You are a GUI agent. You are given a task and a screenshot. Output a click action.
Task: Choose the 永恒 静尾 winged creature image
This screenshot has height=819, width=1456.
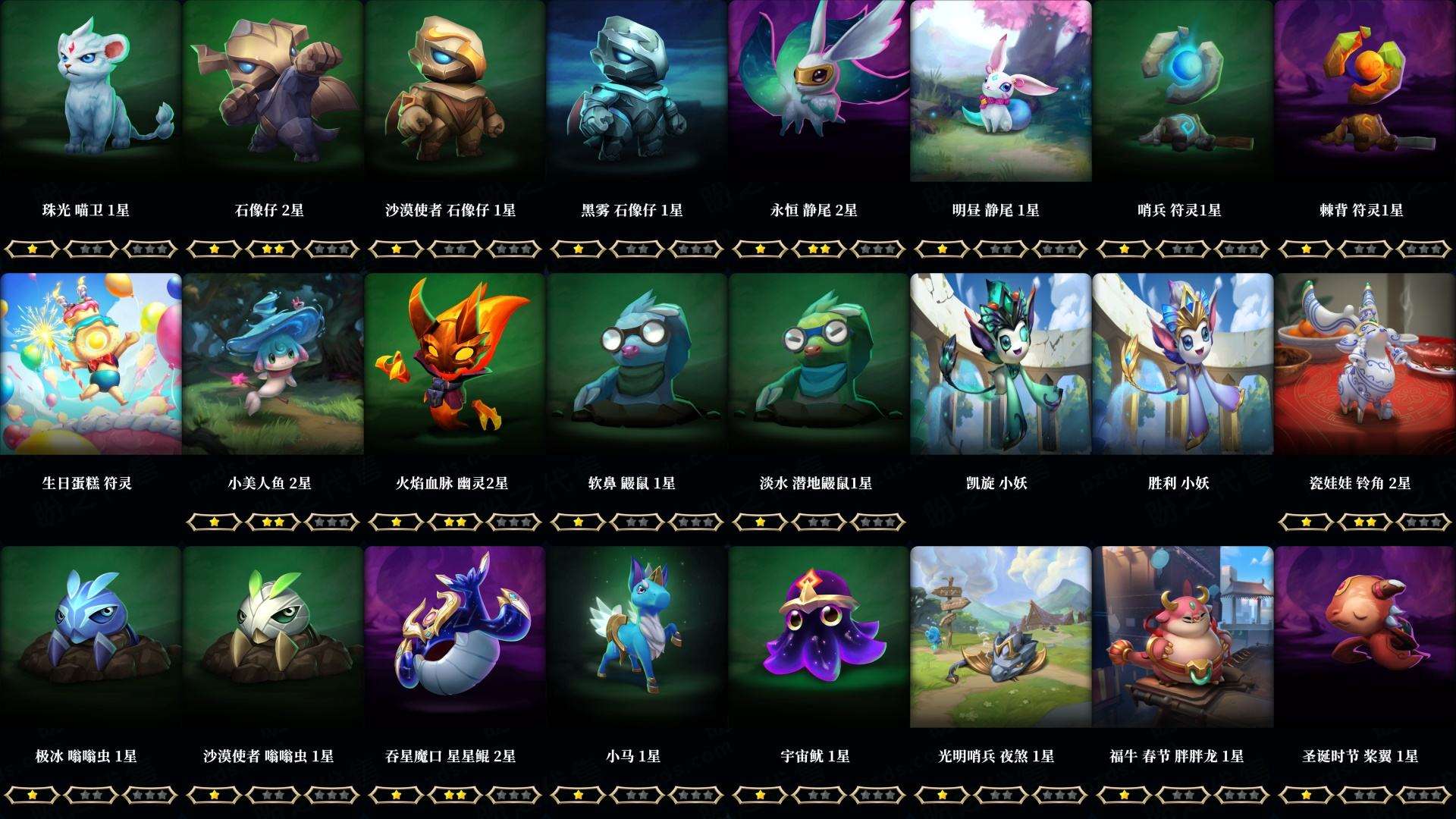tap(819, 91)
